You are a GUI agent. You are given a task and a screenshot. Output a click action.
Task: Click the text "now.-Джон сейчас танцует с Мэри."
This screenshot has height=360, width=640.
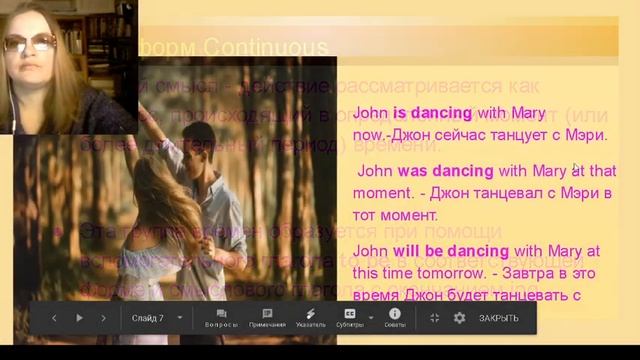tap(480, 135)
